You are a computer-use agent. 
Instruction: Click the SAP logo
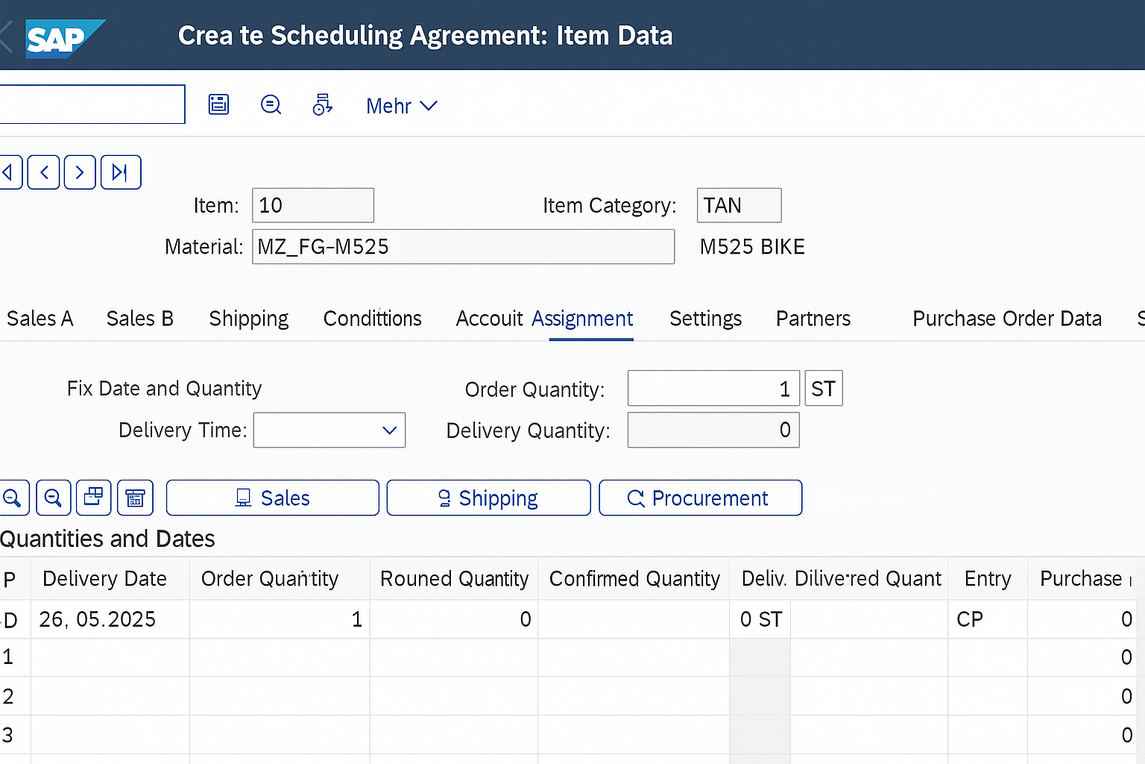point(64,38)
